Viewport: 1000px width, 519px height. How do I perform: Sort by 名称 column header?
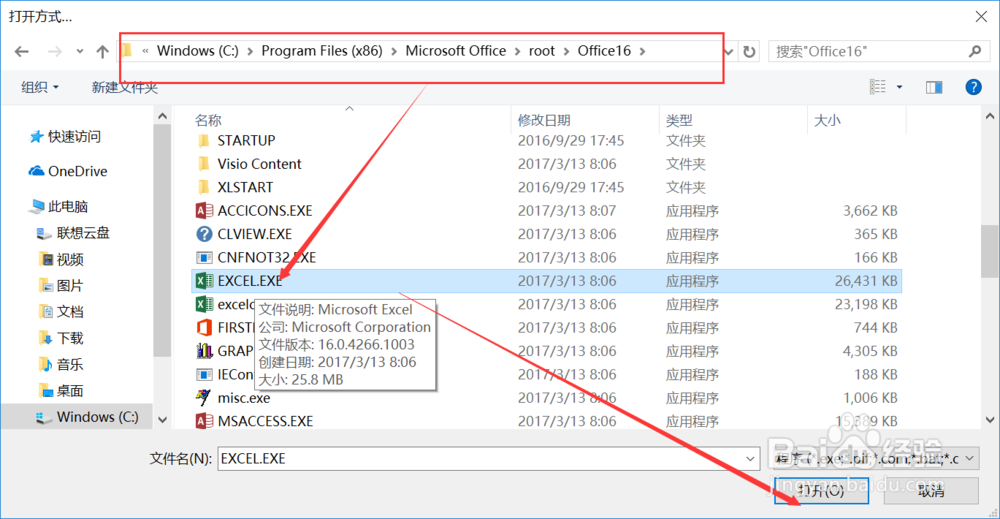pyautogui.click(x=208, y=120)
